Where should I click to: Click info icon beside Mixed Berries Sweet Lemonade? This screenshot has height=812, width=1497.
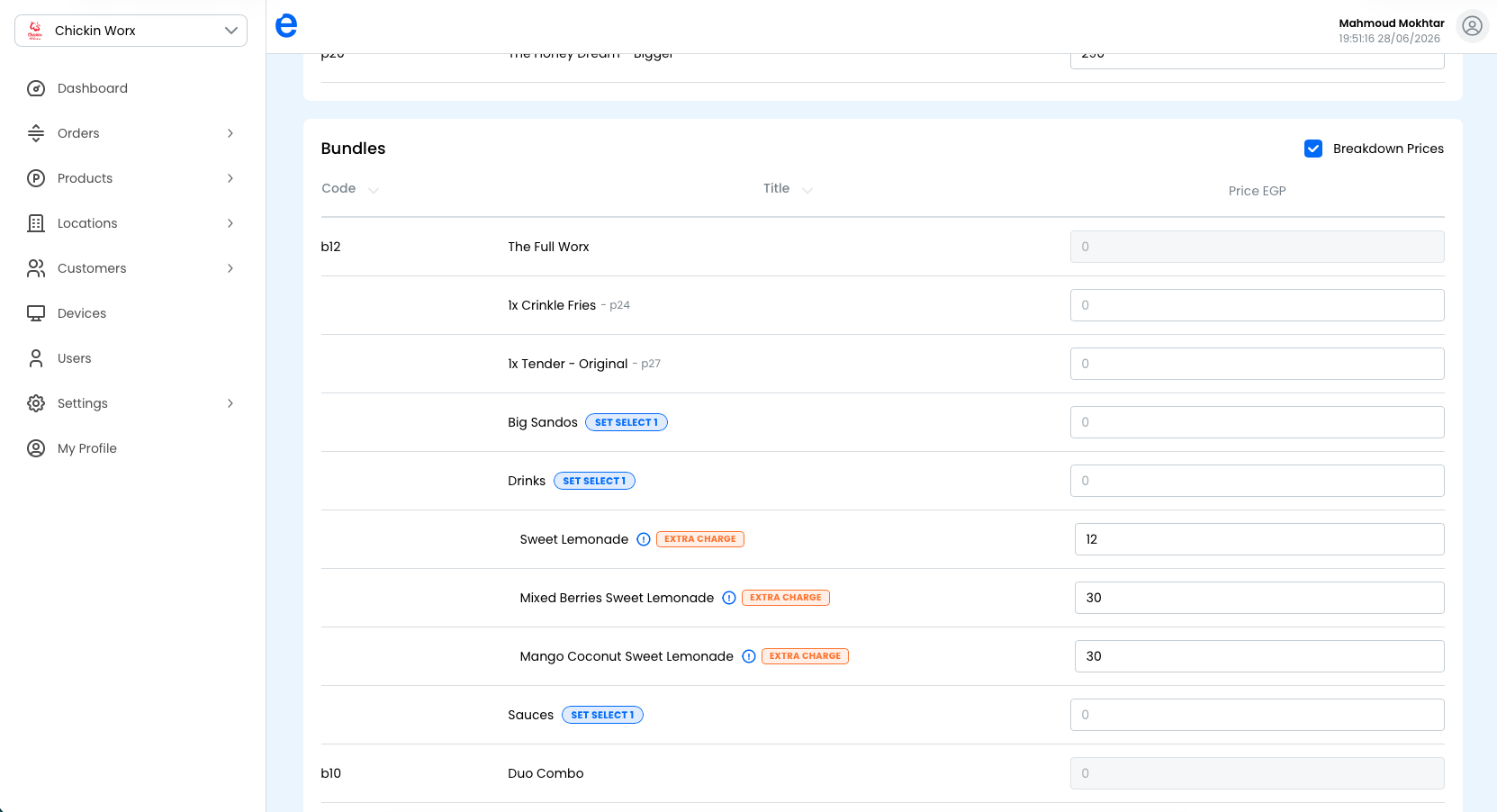(729, 598)
